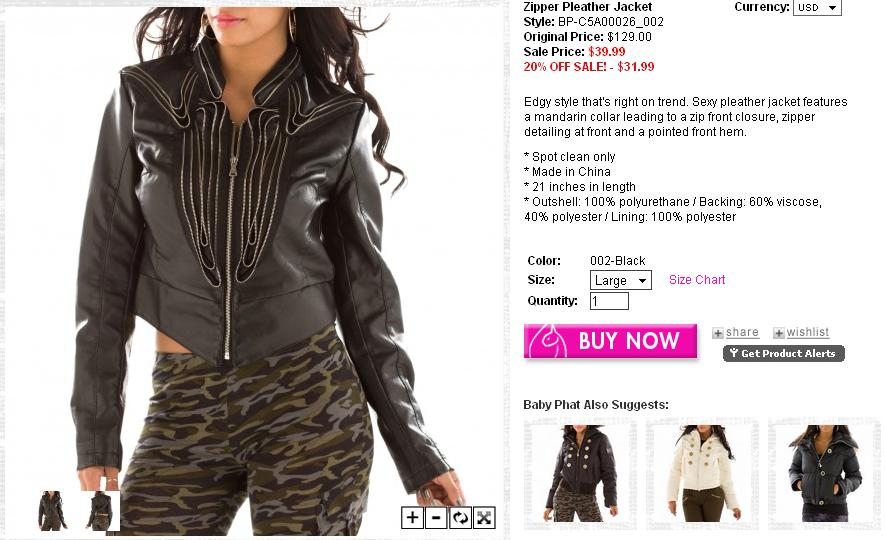885x540 pixels.
Task: Click the Get Product Alerts button
Action: point(783,353)
